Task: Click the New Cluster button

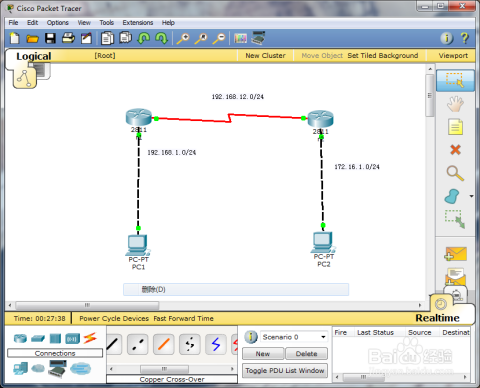Action: [x=265, y=56]
